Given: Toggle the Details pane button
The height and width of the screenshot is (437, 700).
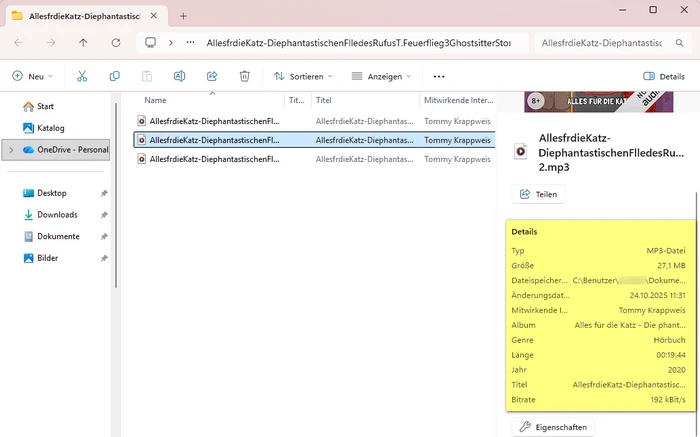Looking at the screenshot, I should (664, 76).
